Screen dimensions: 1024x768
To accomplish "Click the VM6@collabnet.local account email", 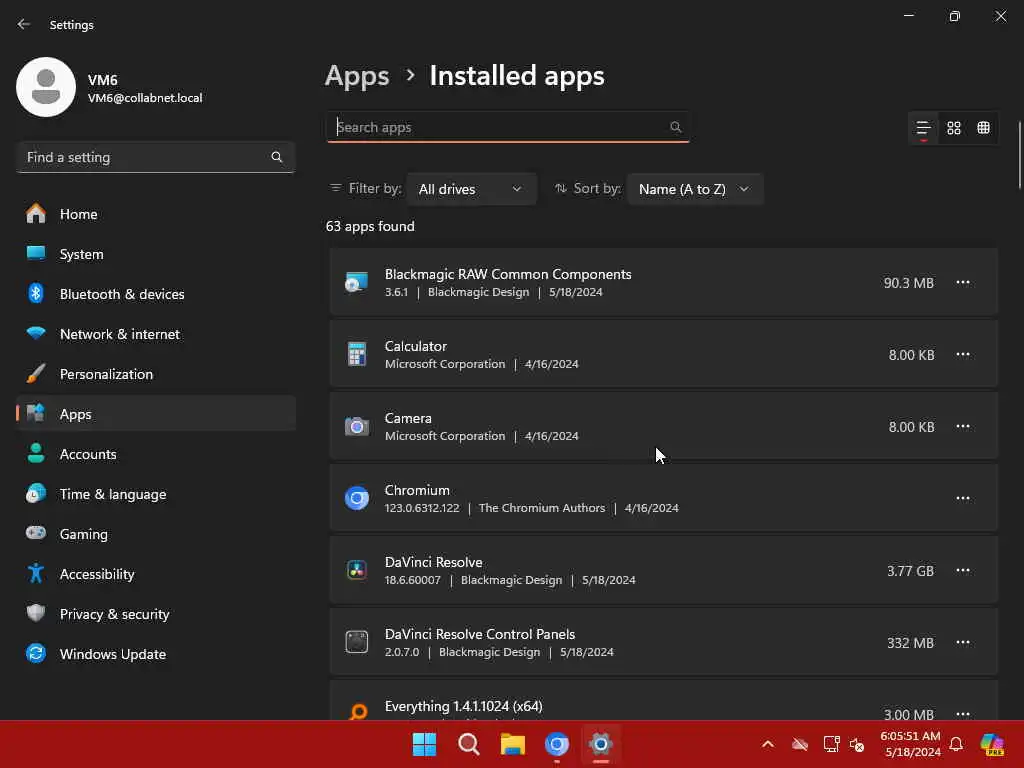I will (x=145, y=98).
